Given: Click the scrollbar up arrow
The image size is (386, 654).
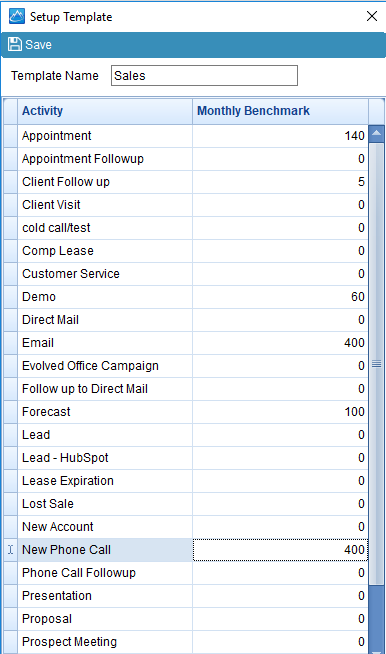Looking at the screenshot, I should pyautogui.click(x=376, y=133).
